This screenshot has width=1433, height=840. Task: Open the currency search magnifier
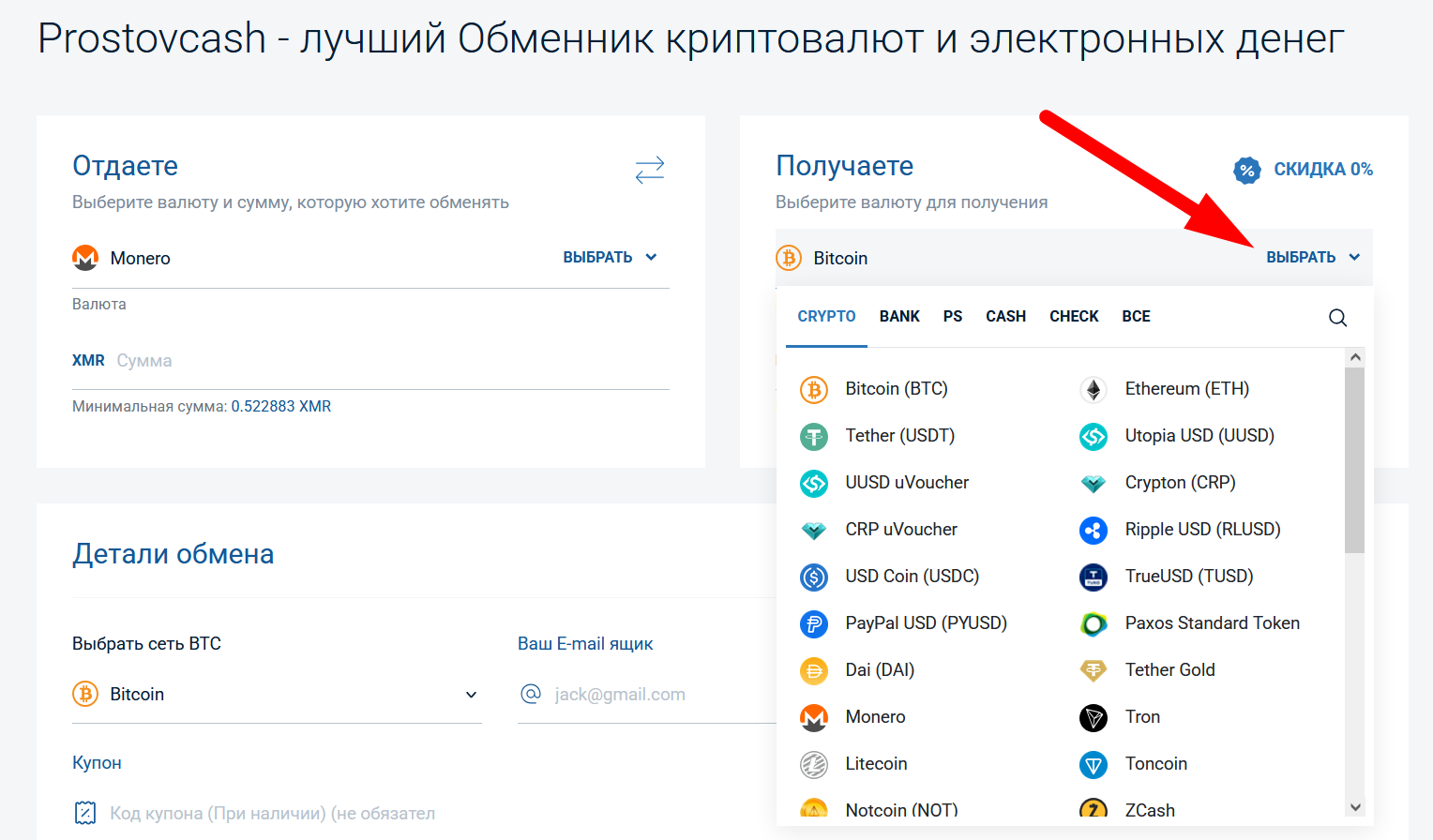[x=1338, y=318]
